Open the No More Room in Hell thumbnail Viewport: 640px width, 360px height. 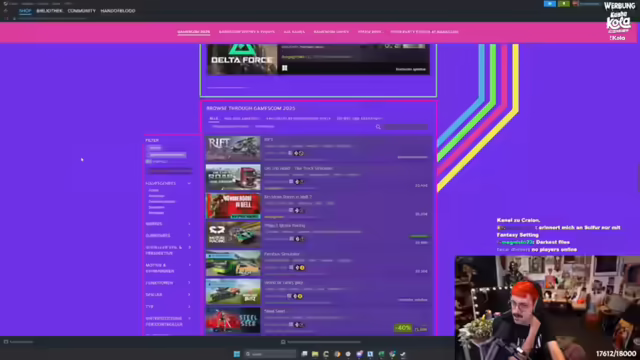233,205
